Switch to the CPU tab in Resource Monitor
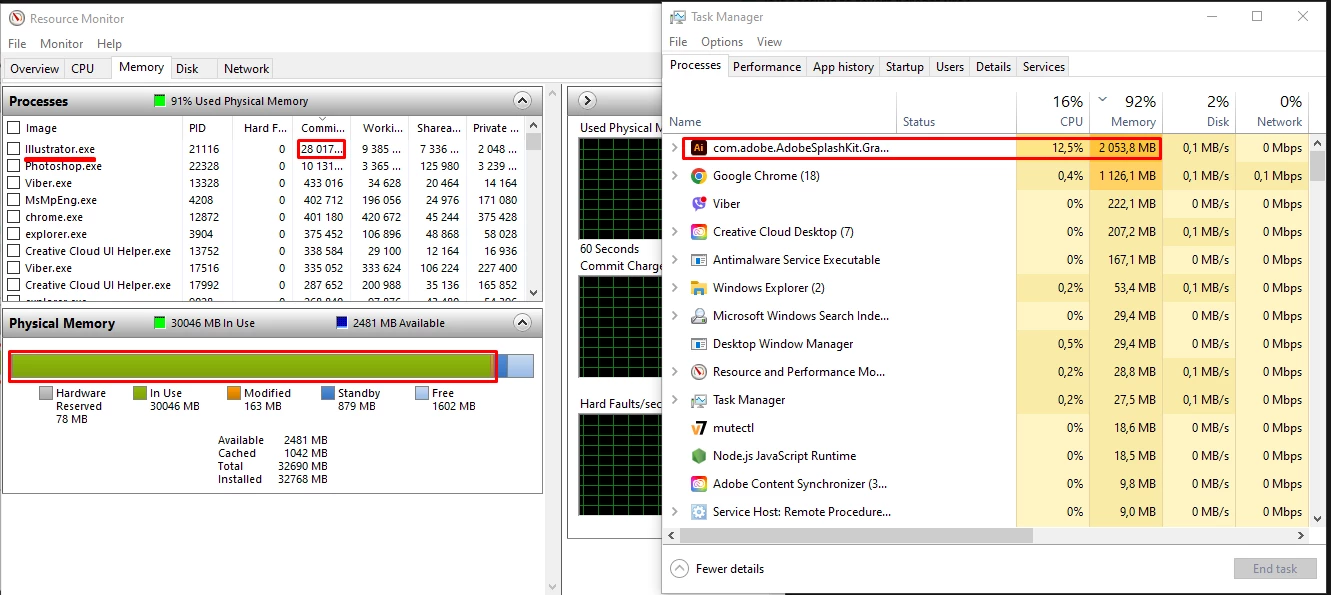The width and height of the screenshot is (1331, 595). [x=83, y=69]
